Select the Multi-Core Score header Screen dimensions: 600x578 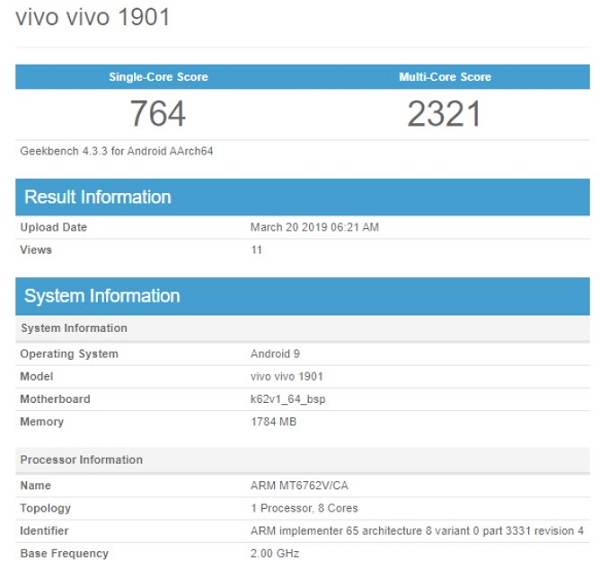pyautogui.click(x=444, y=77)
